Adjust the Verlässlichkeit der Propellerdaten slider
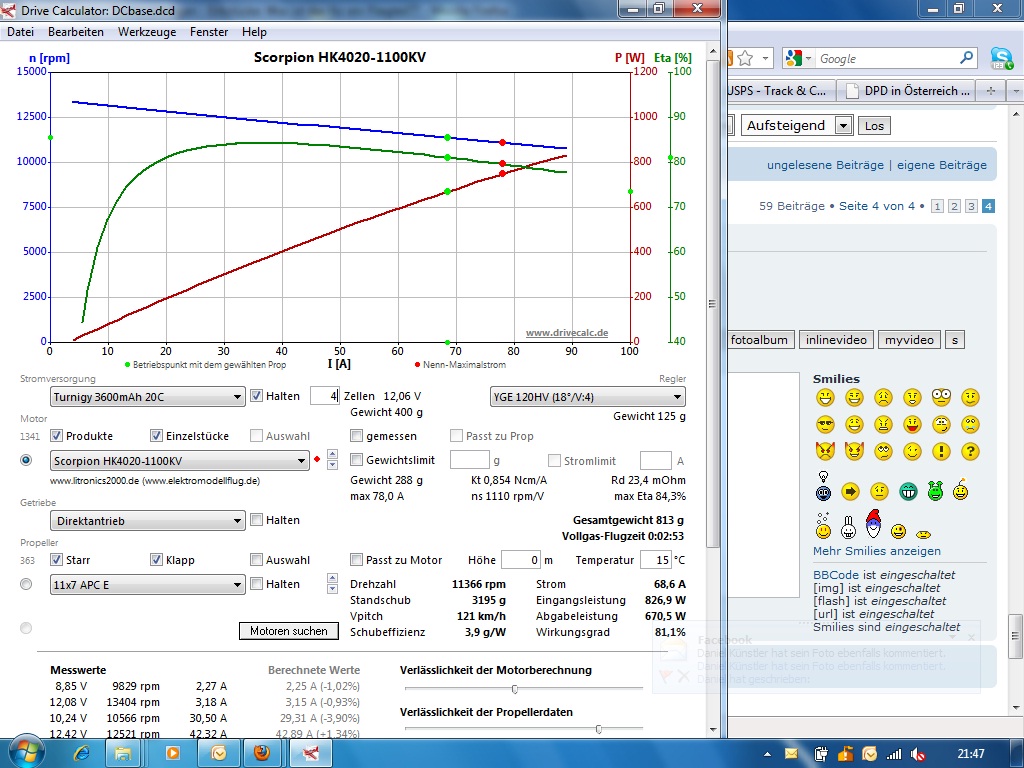Viewport: 1024px width, 768px height. tap(598, 729)
